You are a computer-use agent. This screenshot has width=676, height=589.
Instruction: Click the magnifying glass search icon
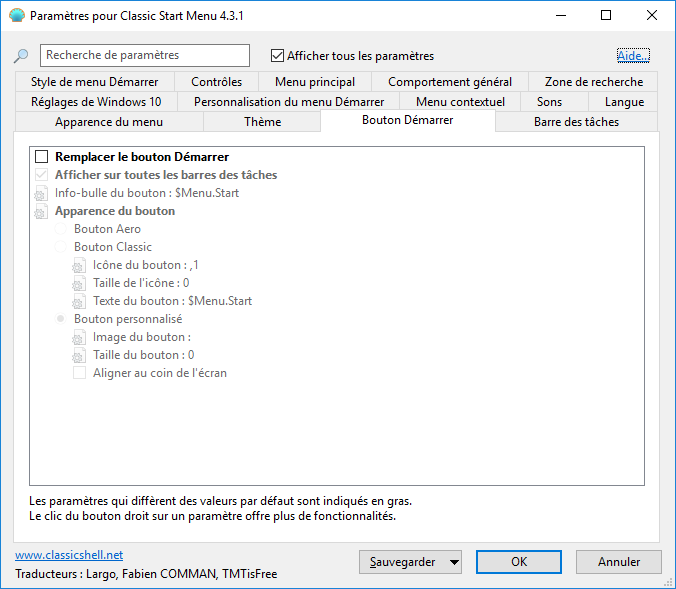22,56
